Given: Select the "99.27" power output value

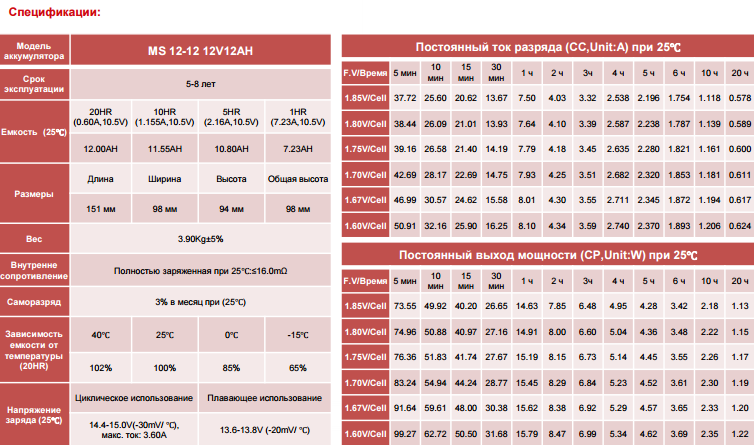Looking at the screenshot, I should coord(405,433).
